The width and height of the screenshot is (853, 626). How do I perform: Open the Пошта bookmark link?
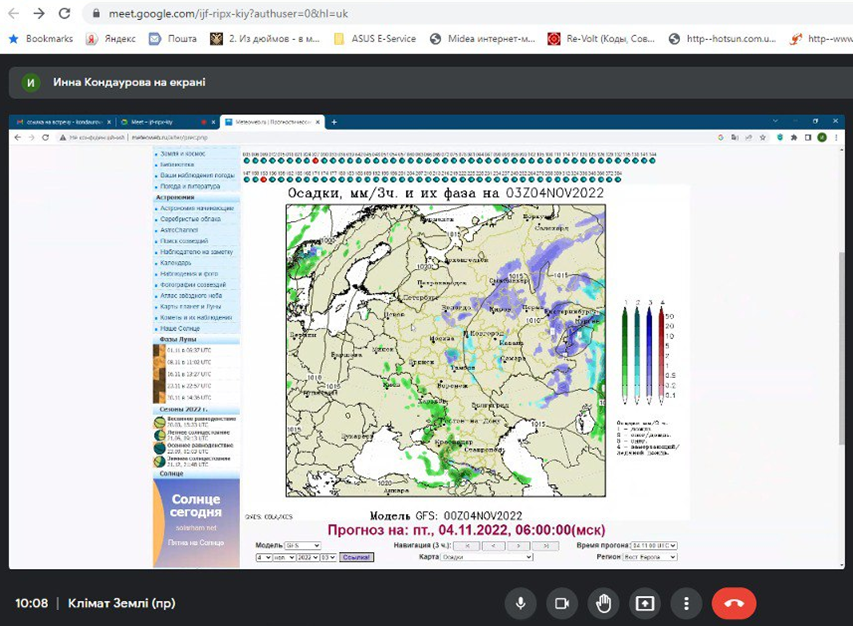pos(173,39)
